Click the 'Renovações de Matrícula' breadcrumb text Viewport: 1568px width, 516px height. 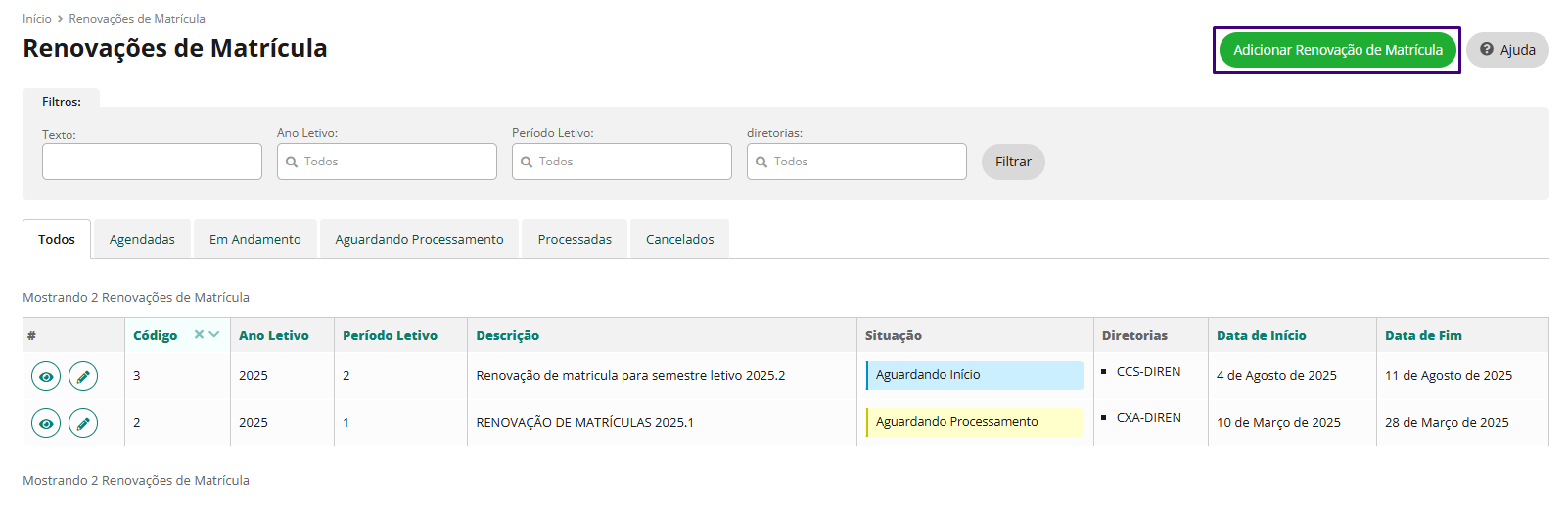tap(137, 19)
